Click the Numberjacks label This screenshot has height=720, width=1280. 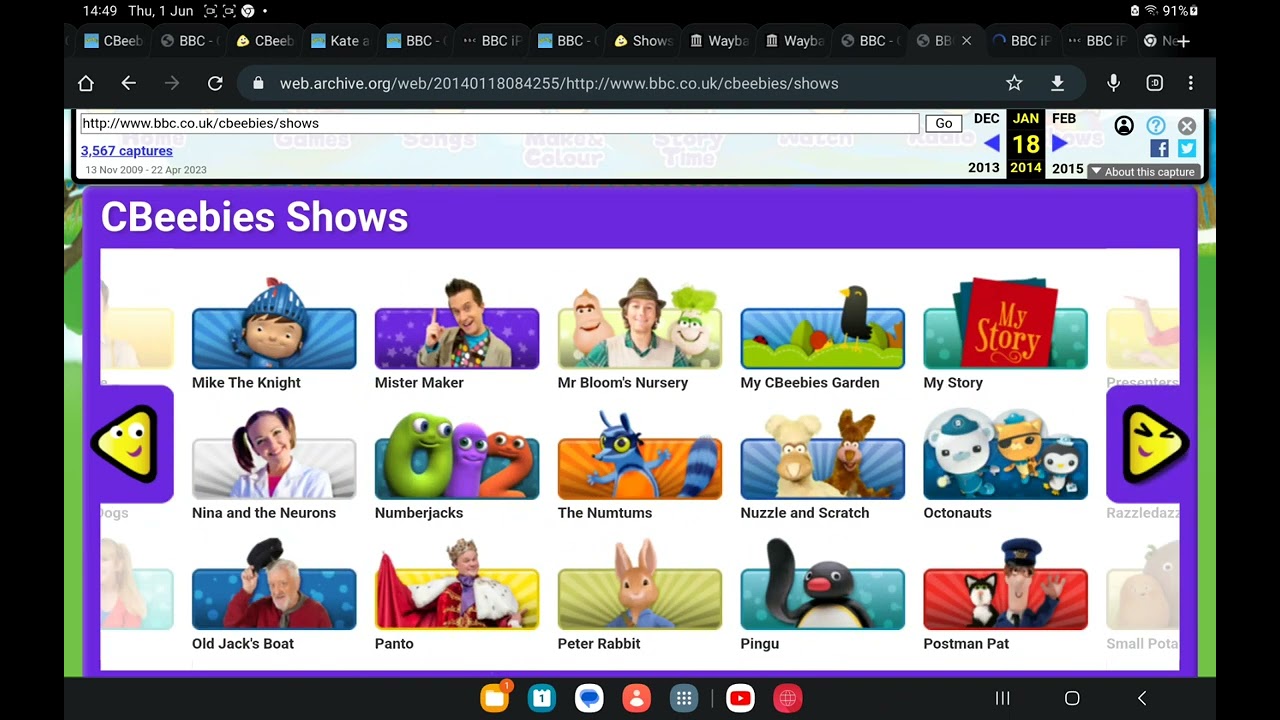419,512
